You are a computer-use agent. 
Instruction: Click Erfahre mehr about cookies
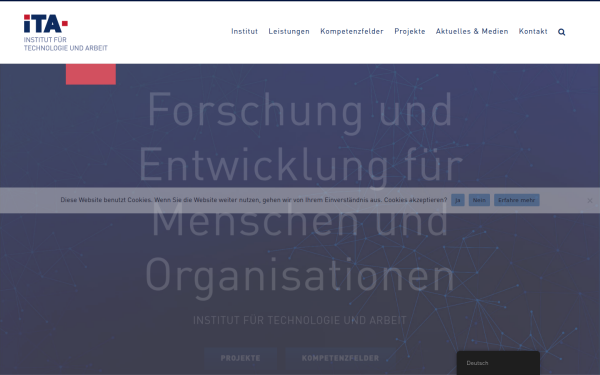(x=517, y=200)
